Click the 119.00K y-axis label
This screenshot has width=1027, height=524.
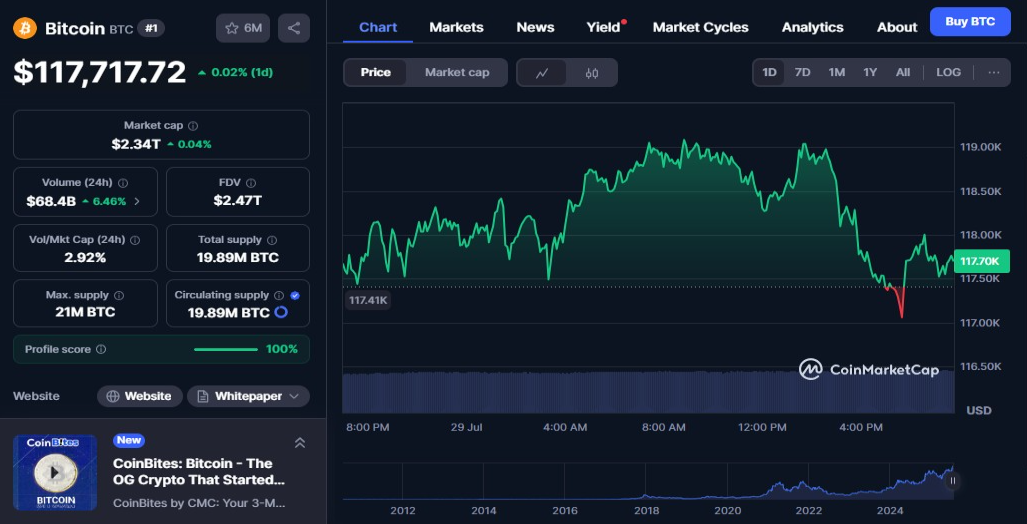click(x=980, y=147)
